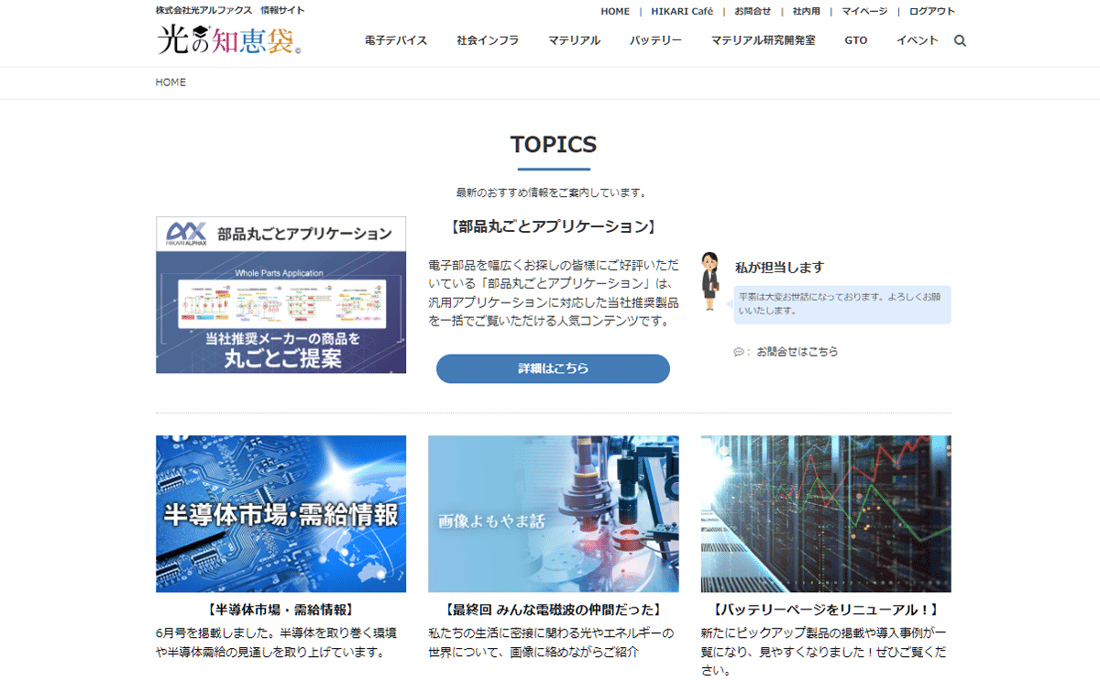Click 【部品丸ごとアプリケーション】 heading

coord(553,226)
